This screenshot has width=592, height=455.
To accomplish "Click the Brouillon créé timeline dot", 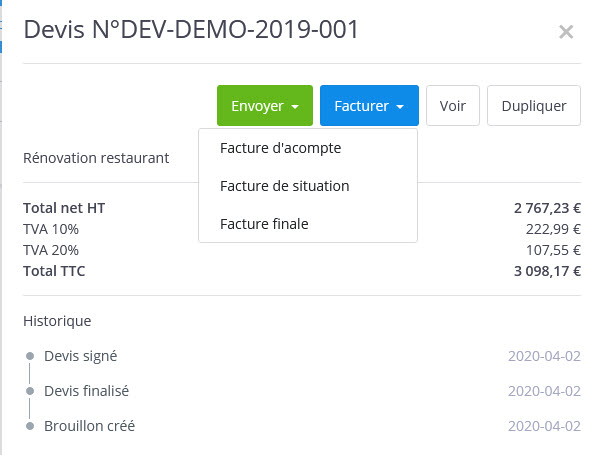I will pos(30,426).
